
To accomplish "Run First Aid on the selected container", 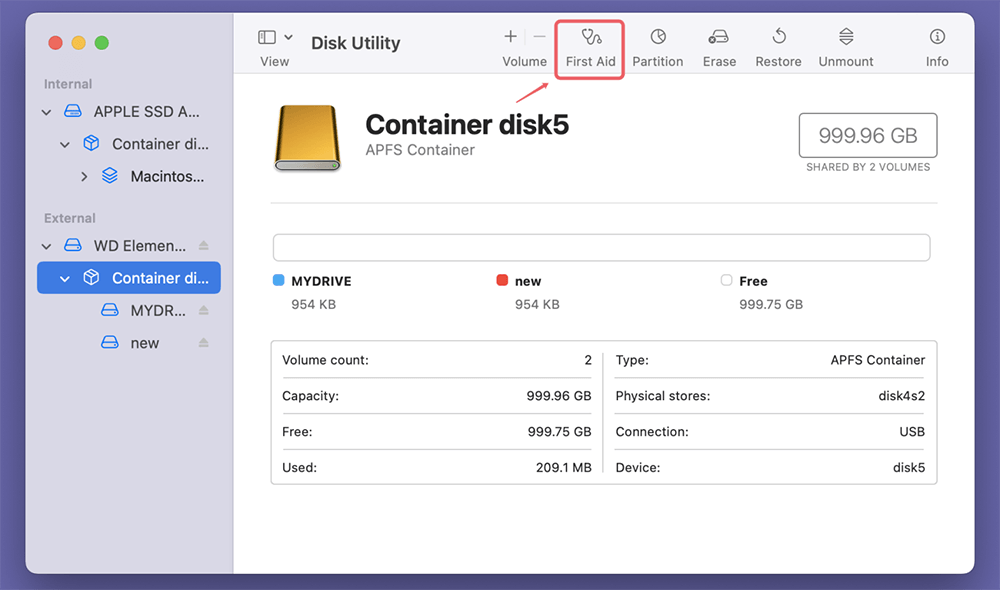I will coord(590,47).
